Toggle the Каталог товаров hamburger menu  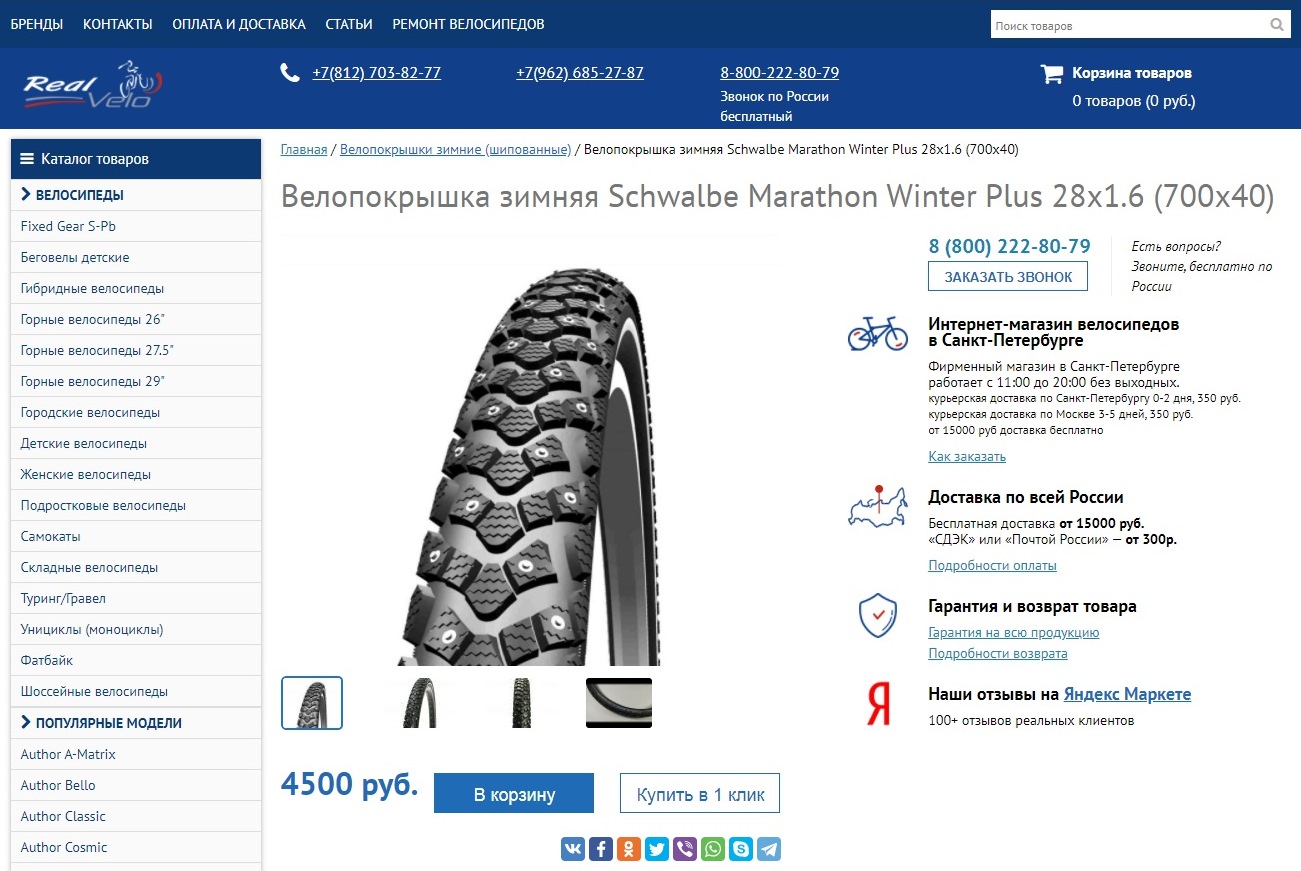tap(27, 159)
